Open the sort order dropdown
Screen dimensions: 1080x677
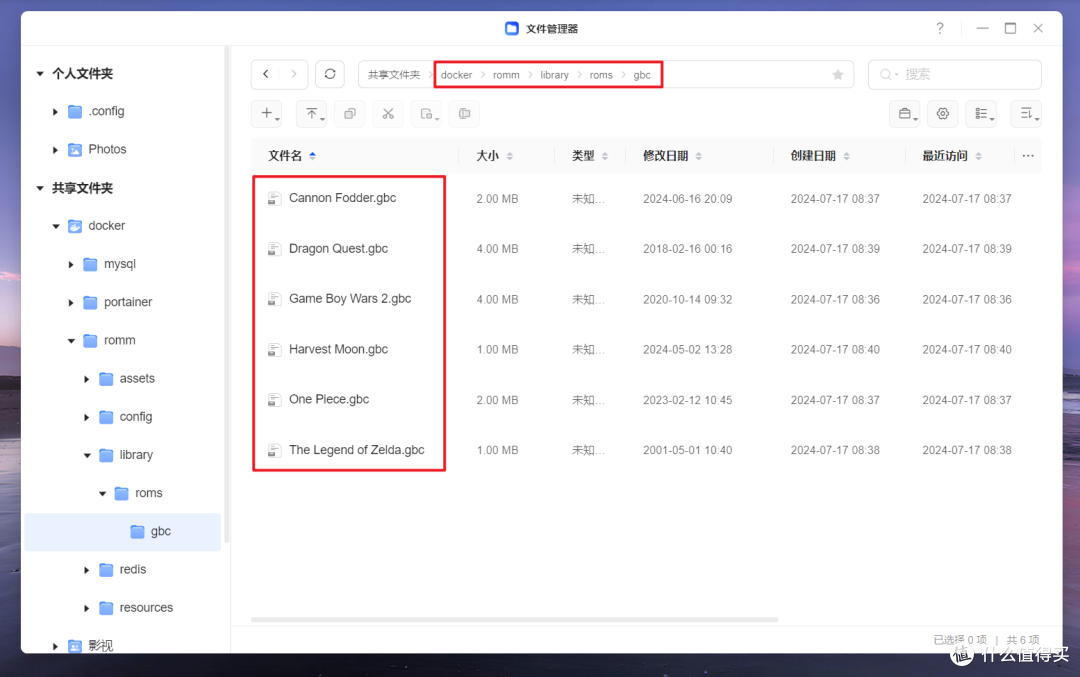point(1026,114)
